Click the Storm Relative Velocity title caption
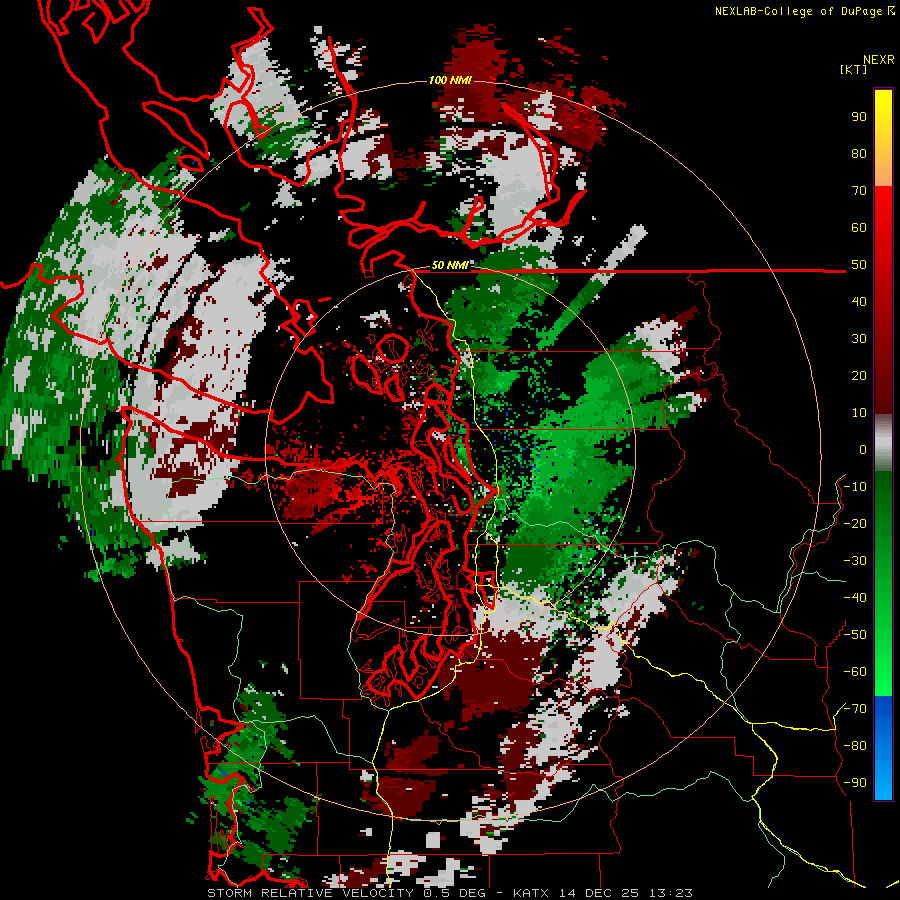Screen dimensions: 900x900 [x=450, y=893]
